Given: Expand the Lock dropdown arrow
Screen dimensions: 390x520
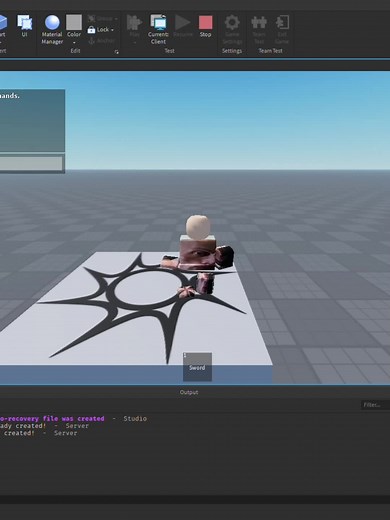Looking at the screenshot, I should tap(113, 30).
